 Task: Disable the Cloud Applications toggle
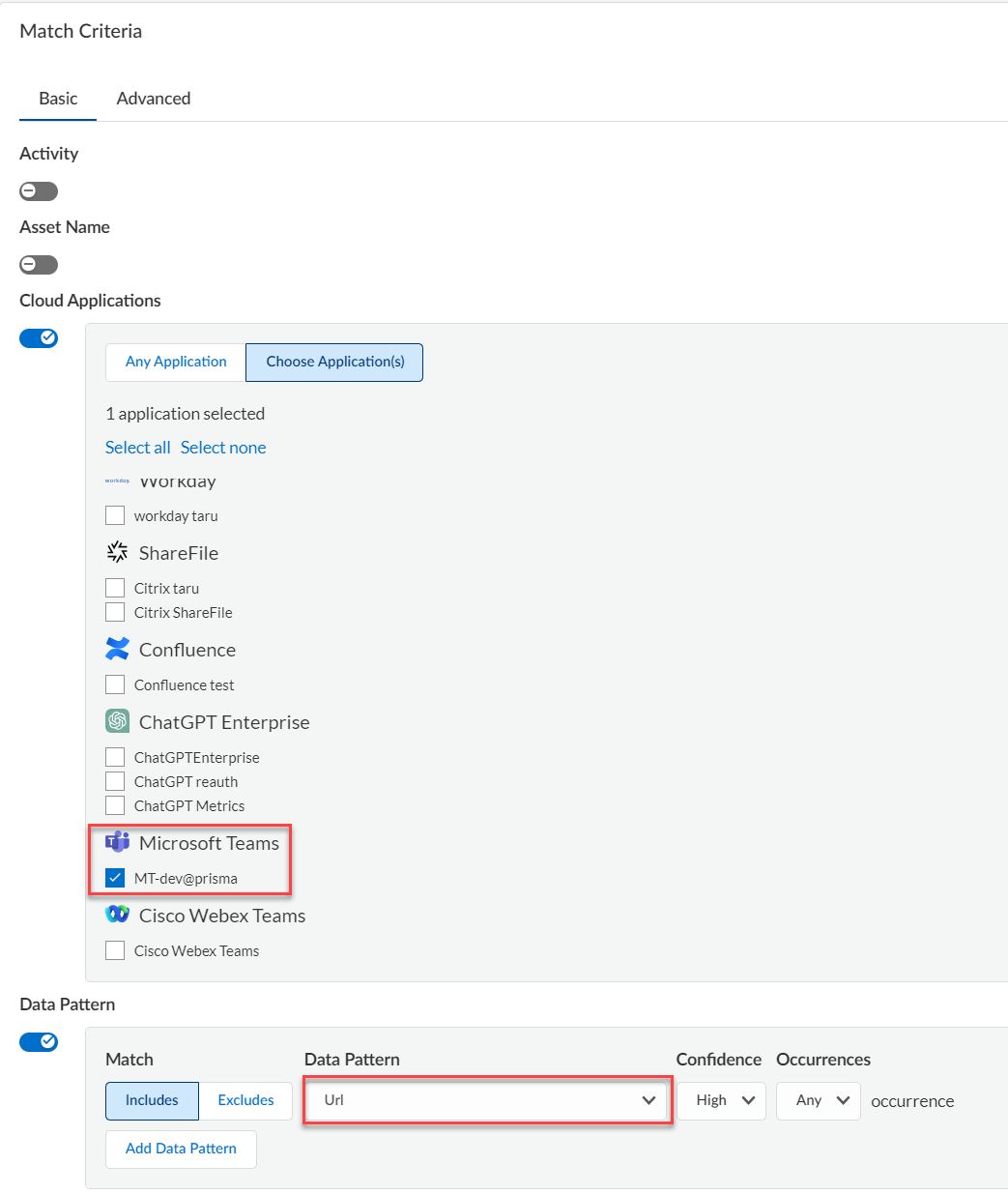coord(39,338)
